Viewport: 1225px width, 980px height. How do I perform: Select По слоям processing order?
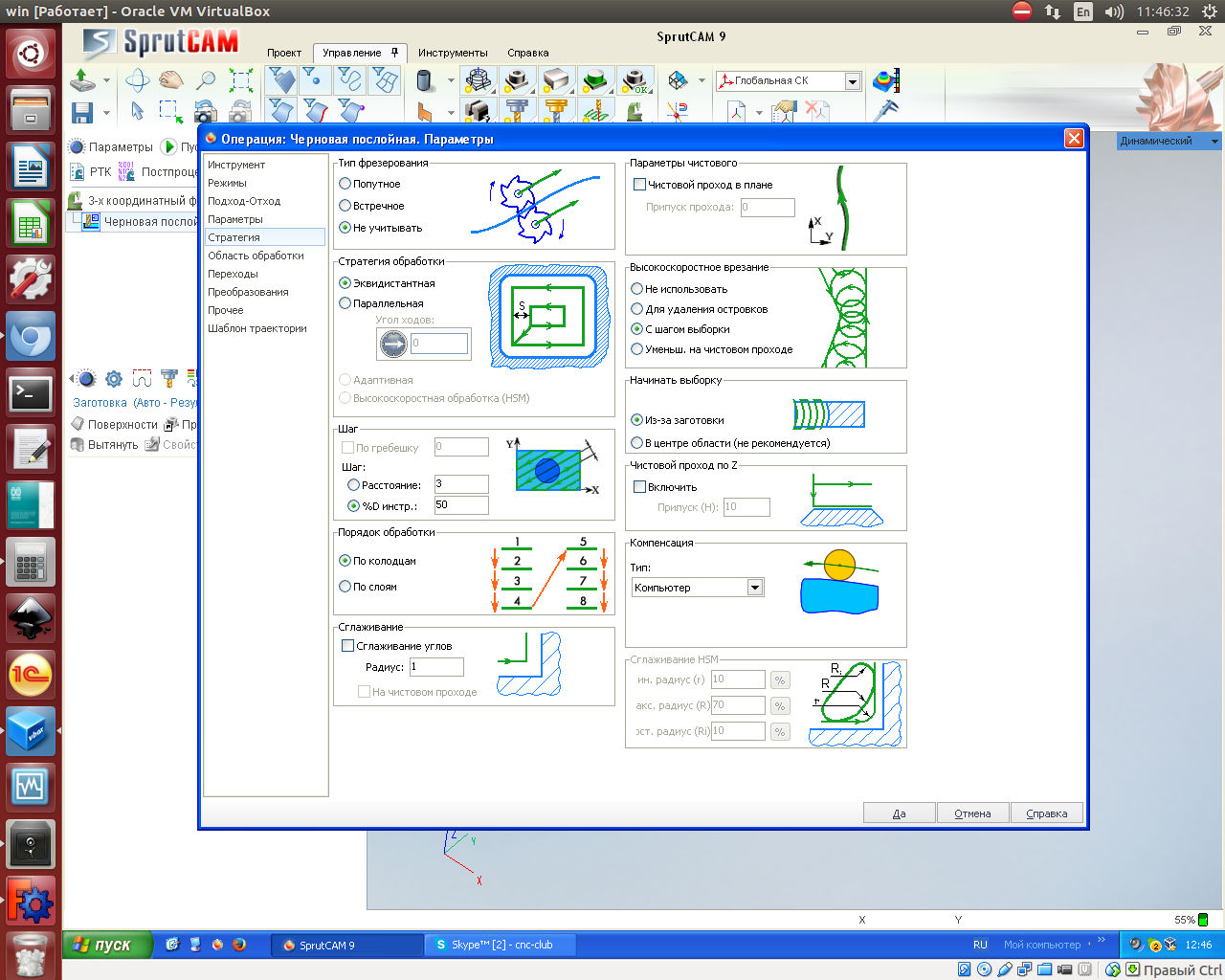coord(345,587)
